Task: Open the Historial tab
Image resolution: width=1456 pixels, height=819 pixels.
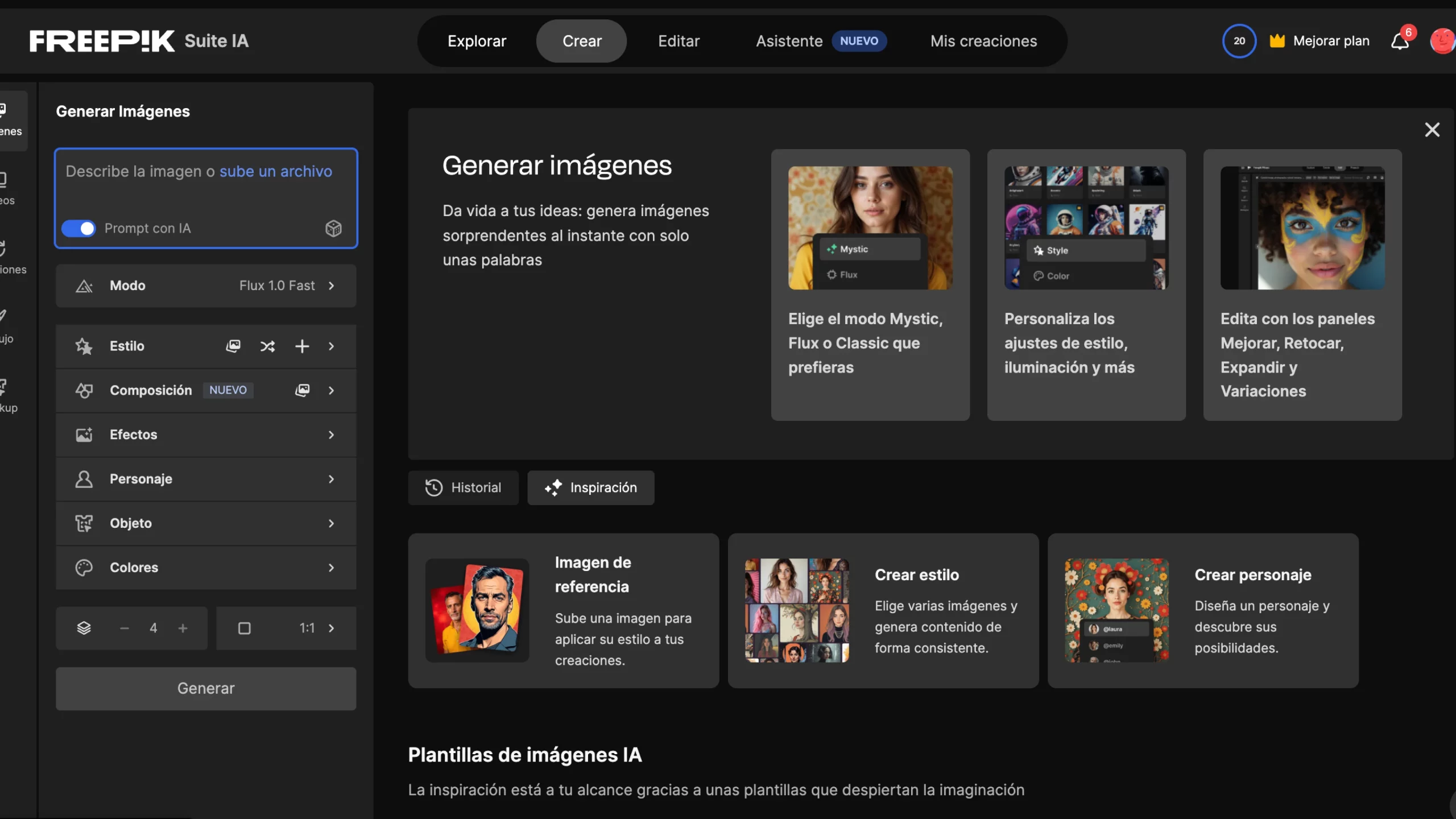Action: 463,487
